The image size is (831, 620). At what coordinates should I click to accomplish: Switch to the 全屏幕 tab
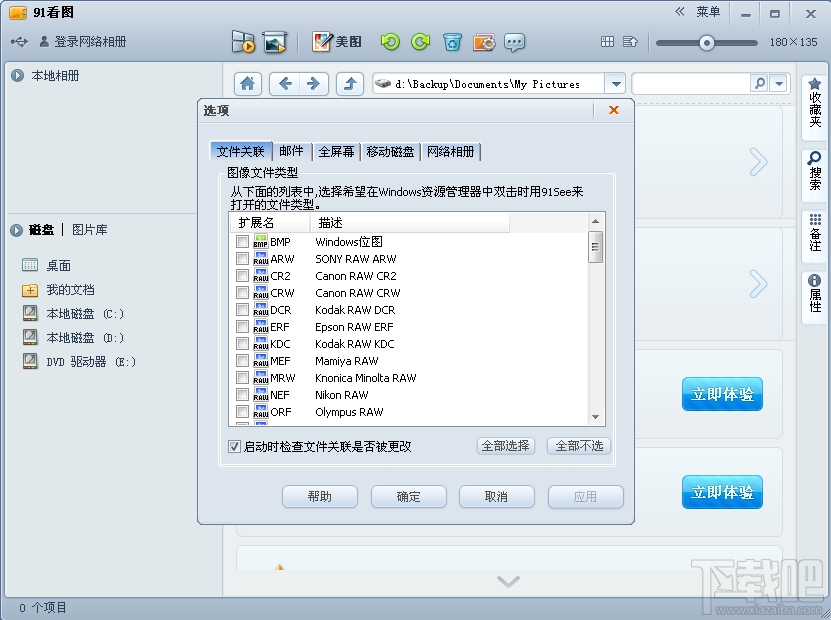point(337,152)
